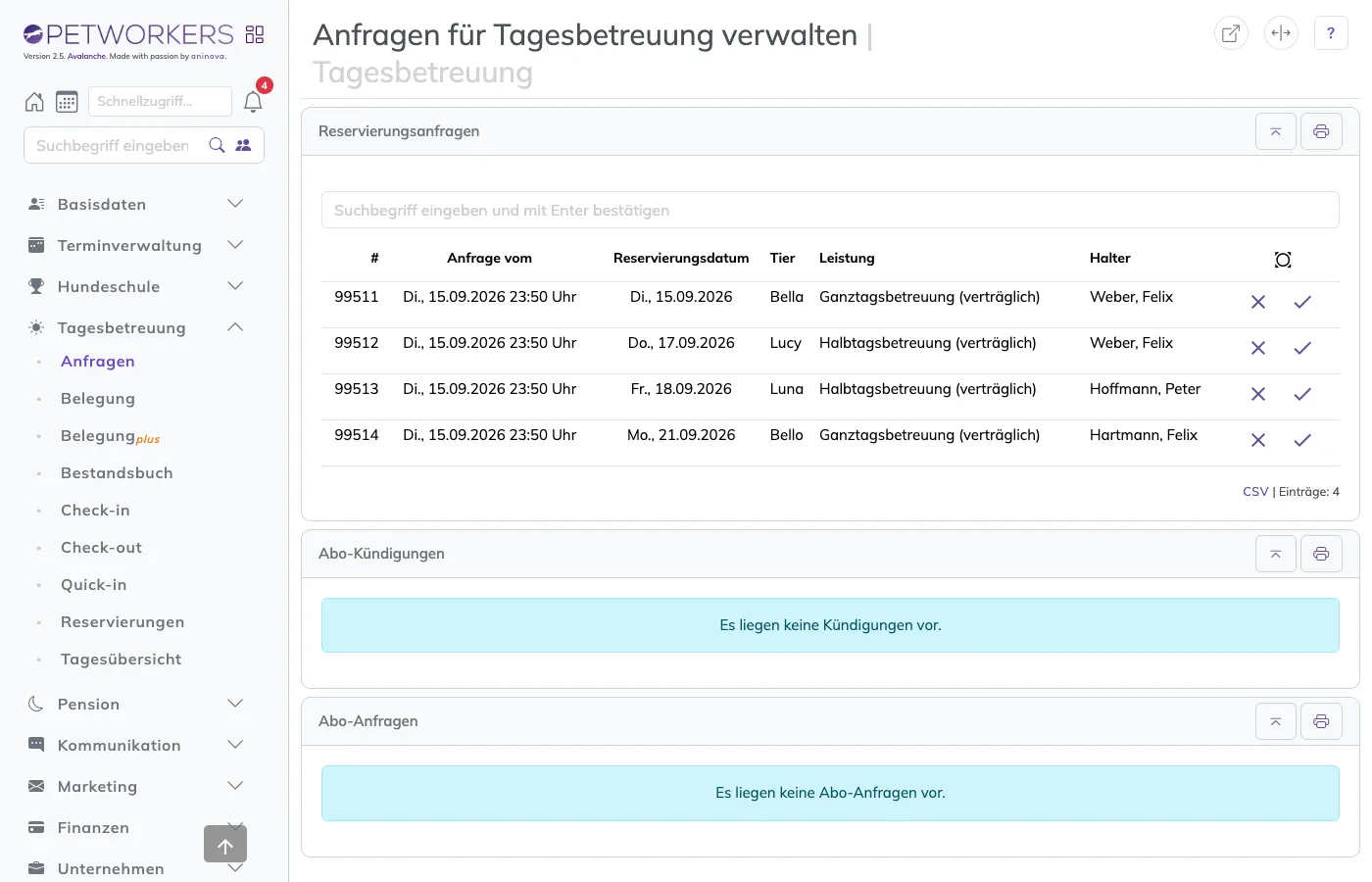
Task: Reject request 99512 for Lucy
Action: coord(1258,348)
